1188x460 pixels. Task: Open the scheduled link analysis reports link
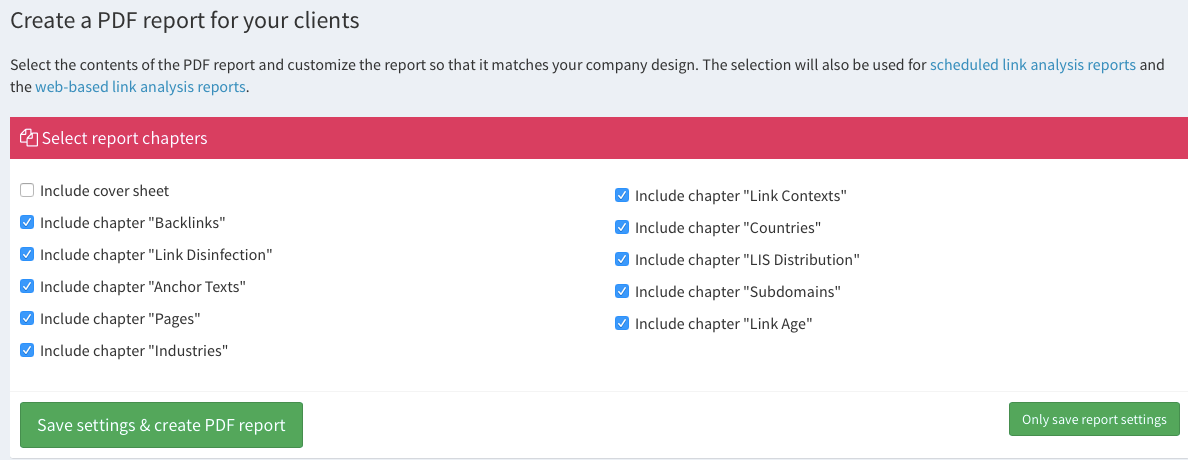(x=1032, y=65)
